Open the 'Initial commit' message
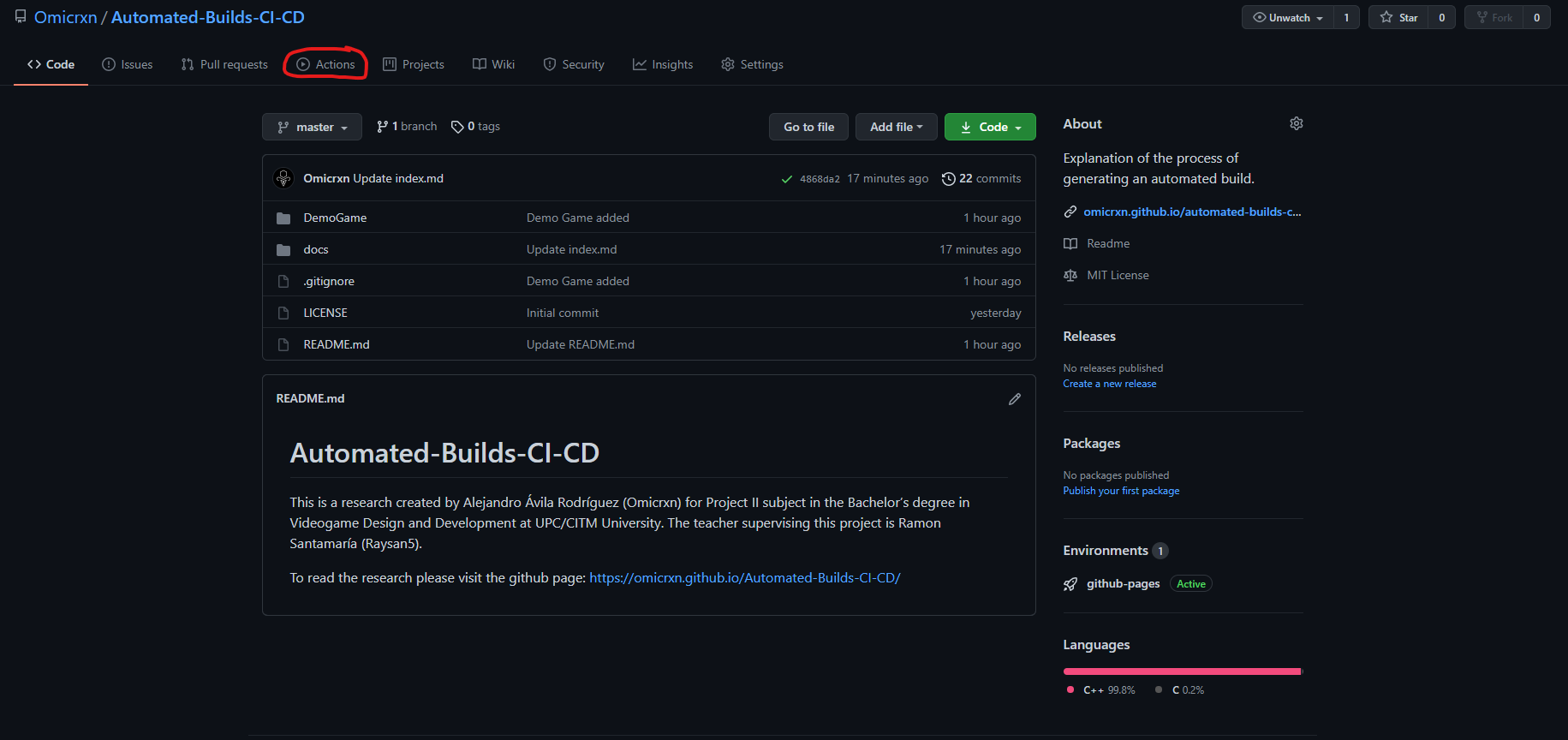 pyautogui.click(x=563, y=313)
